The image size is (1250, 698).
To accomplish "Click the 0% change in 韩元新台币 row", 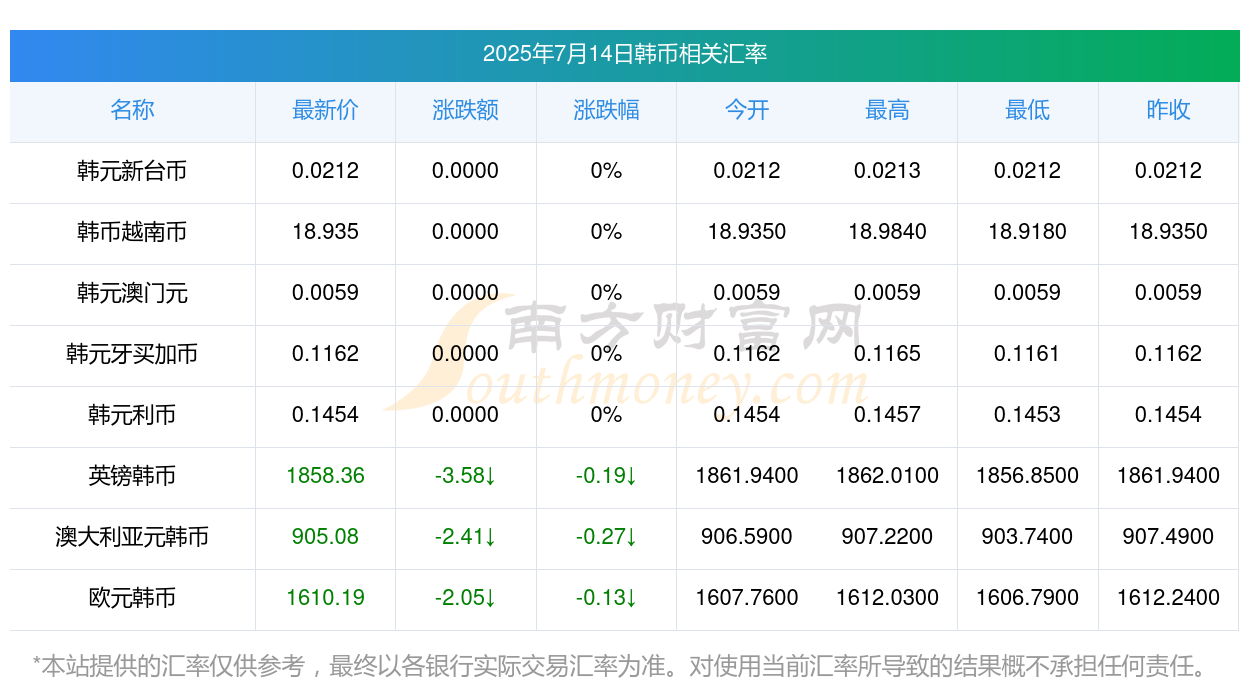I will [x=606, y=171].
